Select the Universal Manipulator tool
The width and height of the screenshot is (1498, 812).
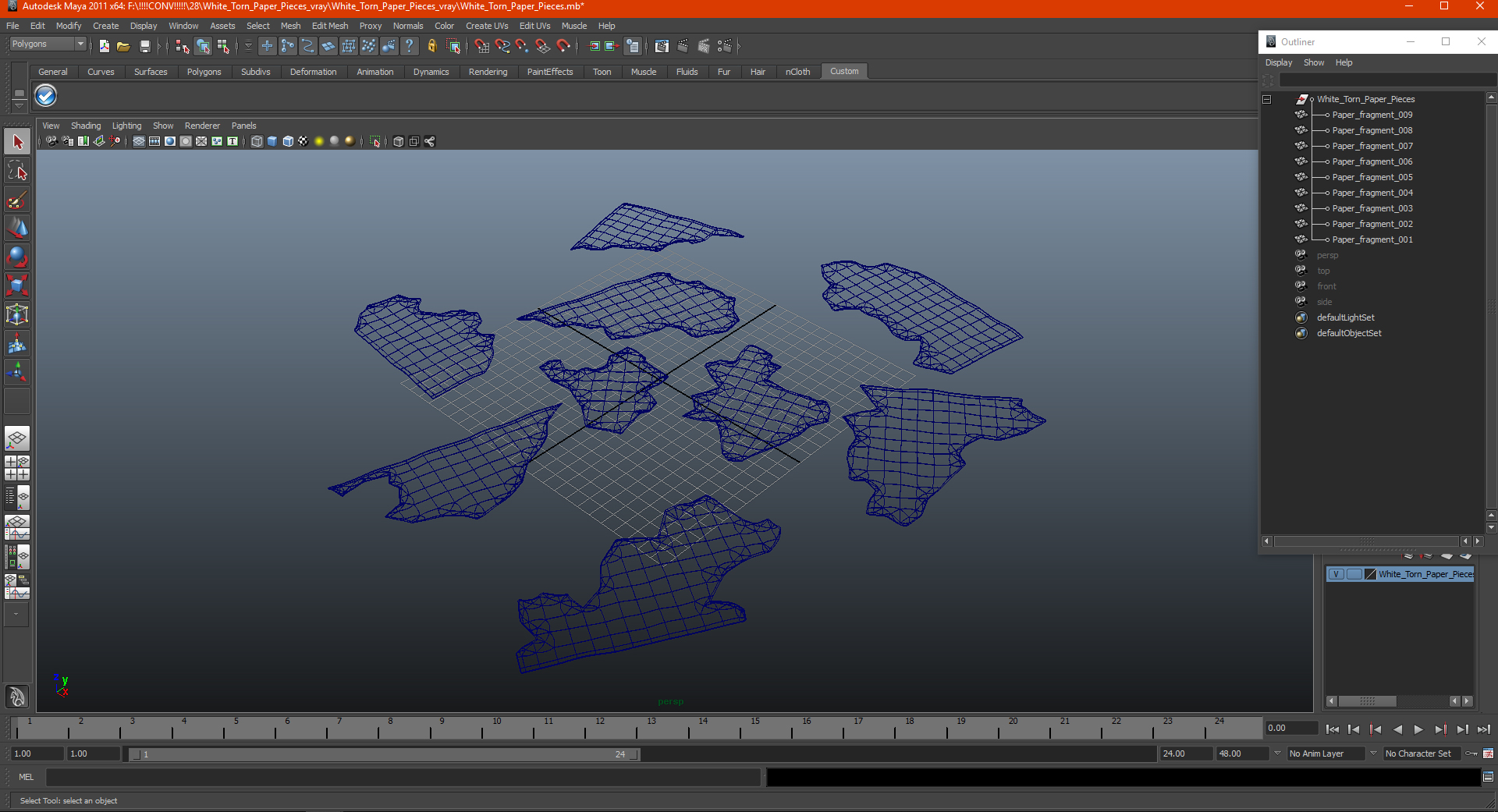[17, 314]
